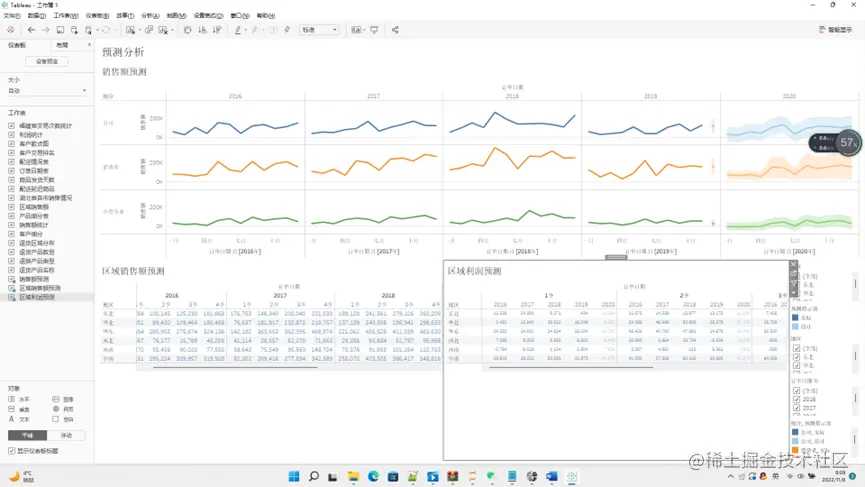Open the 标准 fit dropdown in toolbar
The image size is (865, 487).
click(319, 30)
